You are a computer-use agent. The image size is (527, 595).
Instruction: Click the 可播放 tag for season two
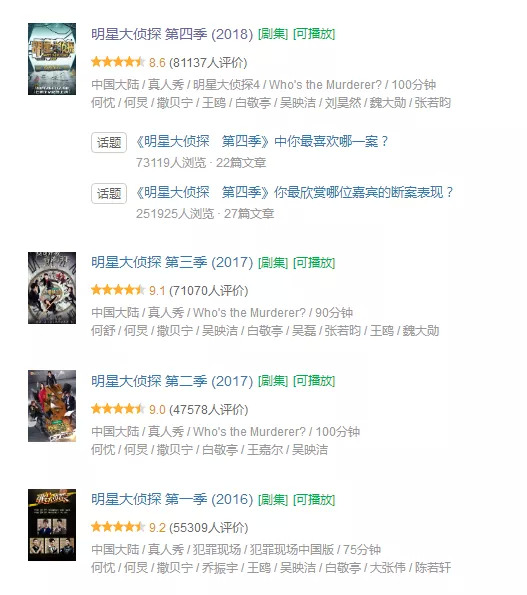(314, 381)
